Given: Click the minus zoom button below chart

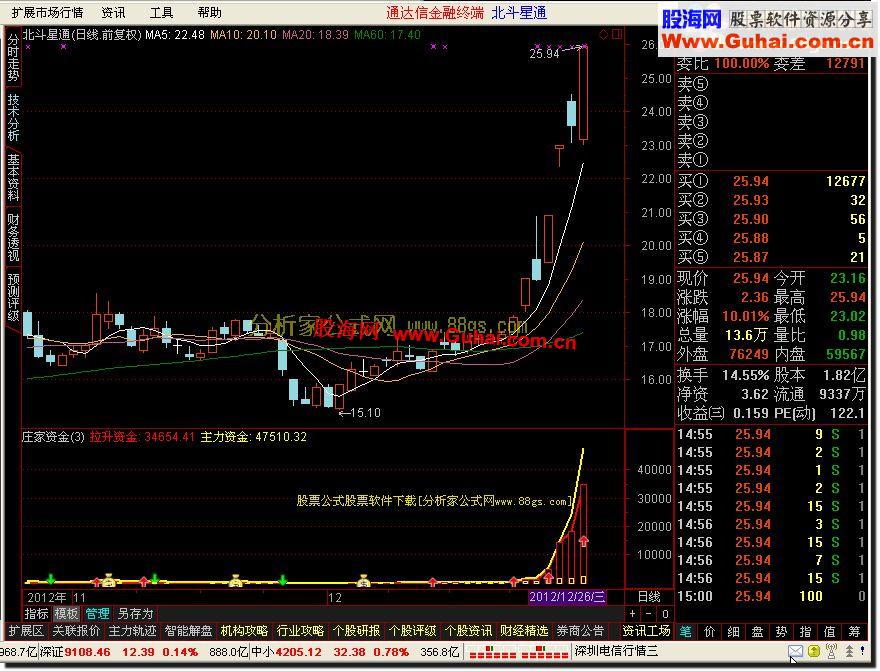Looking at the screenshot, I should [648, 614].
